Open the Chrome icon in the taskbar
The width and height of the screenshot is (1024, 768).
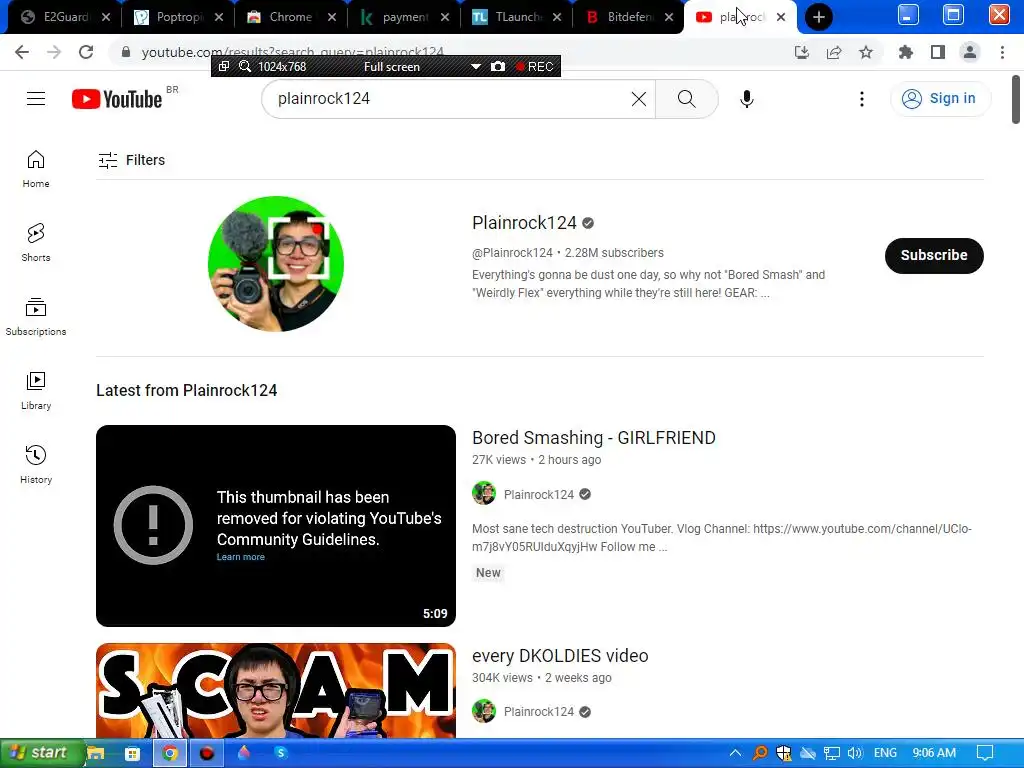(170, 753)
